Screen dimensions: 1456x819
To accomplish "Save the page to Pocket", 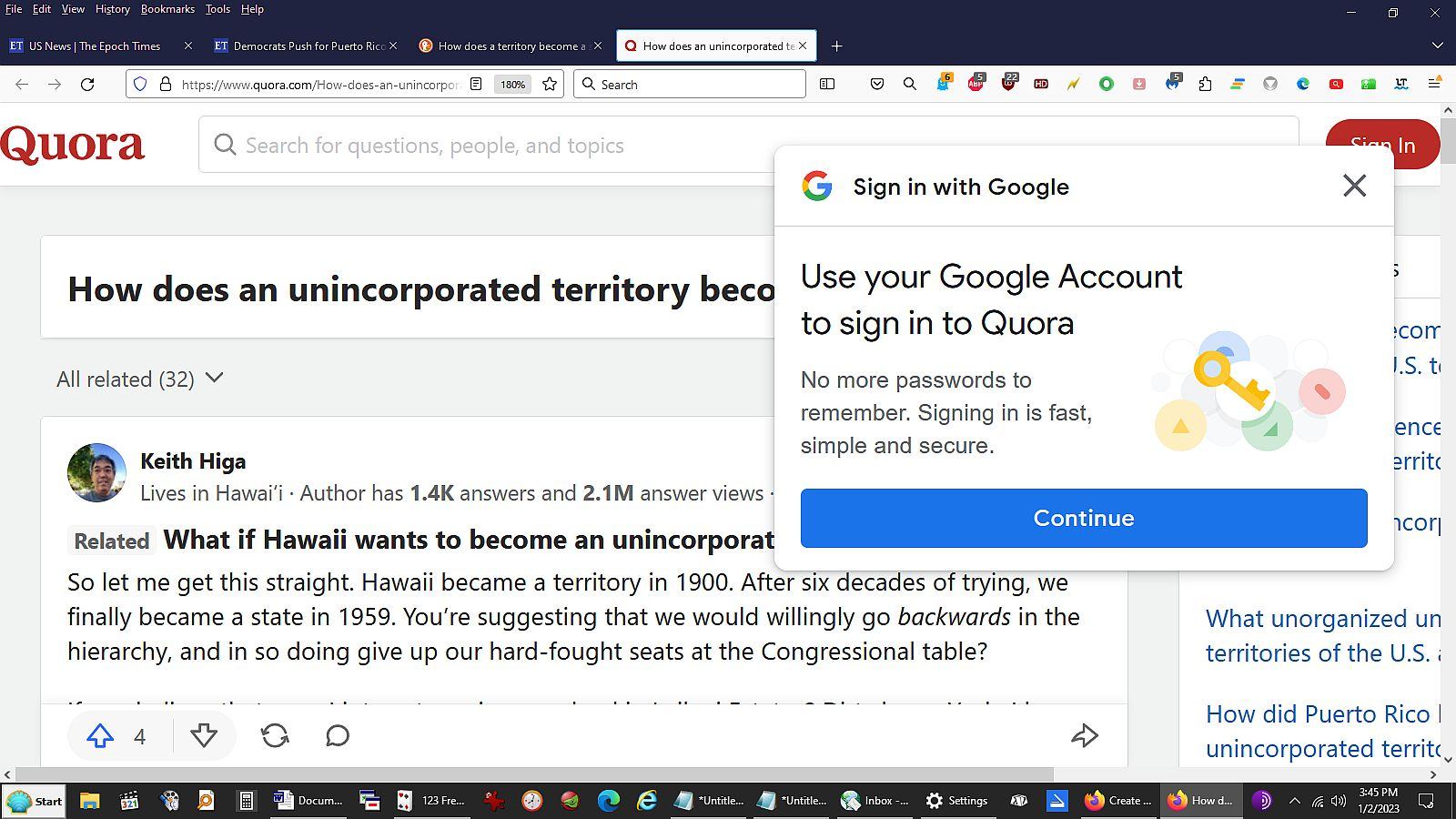I will (876, 84).
